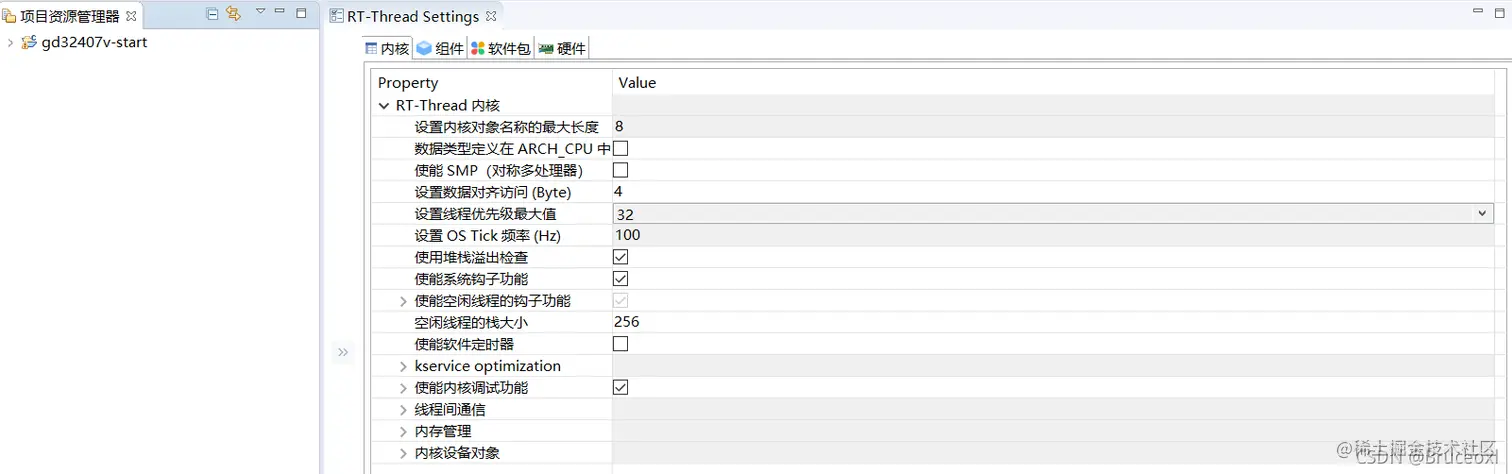1512x474 pixels.
Task: Select kservice optimization row text
Action: tap(487, 366)
